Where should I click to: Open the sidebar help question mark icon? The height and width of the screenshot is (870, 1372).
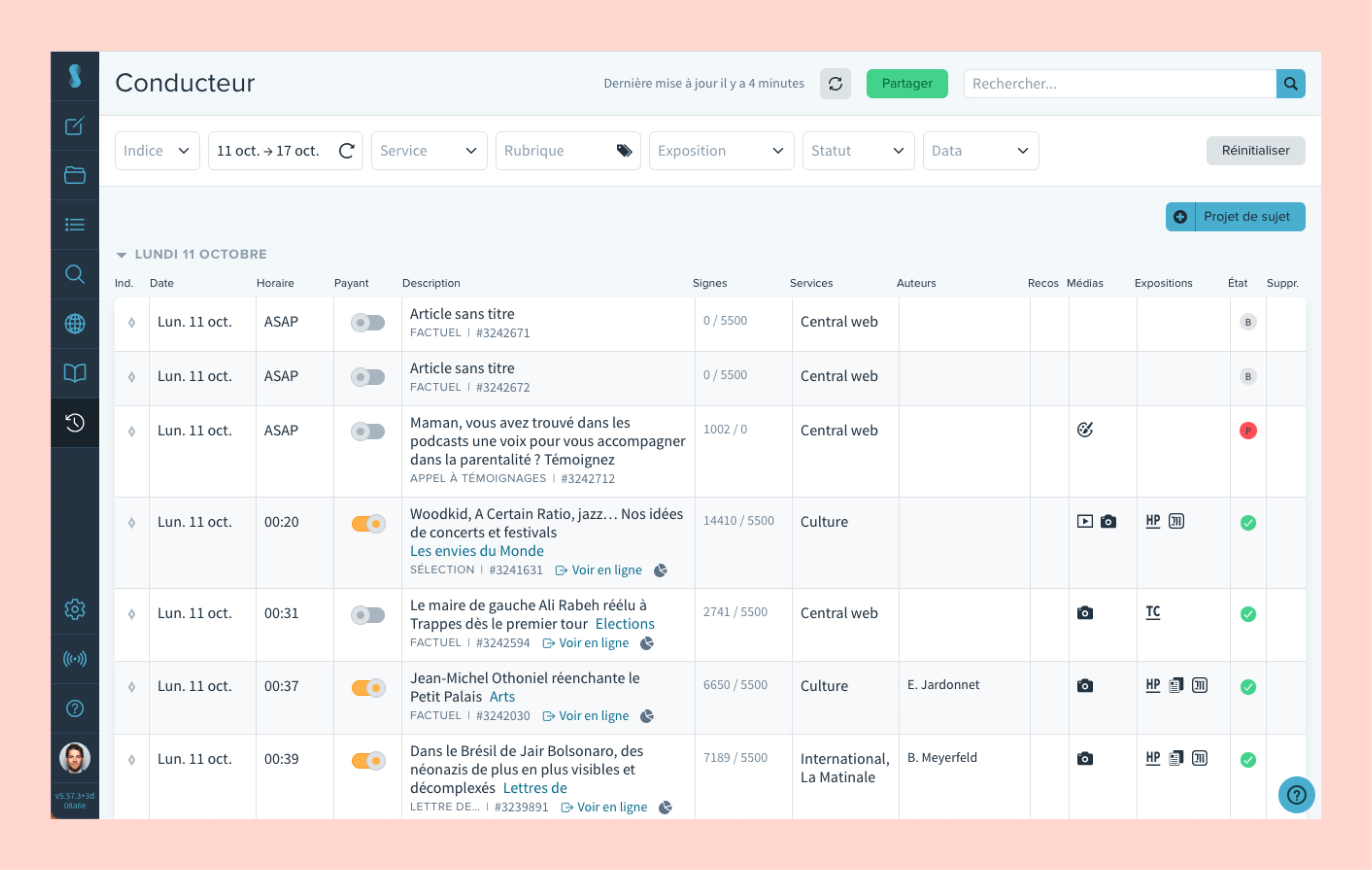coord(75,708)
